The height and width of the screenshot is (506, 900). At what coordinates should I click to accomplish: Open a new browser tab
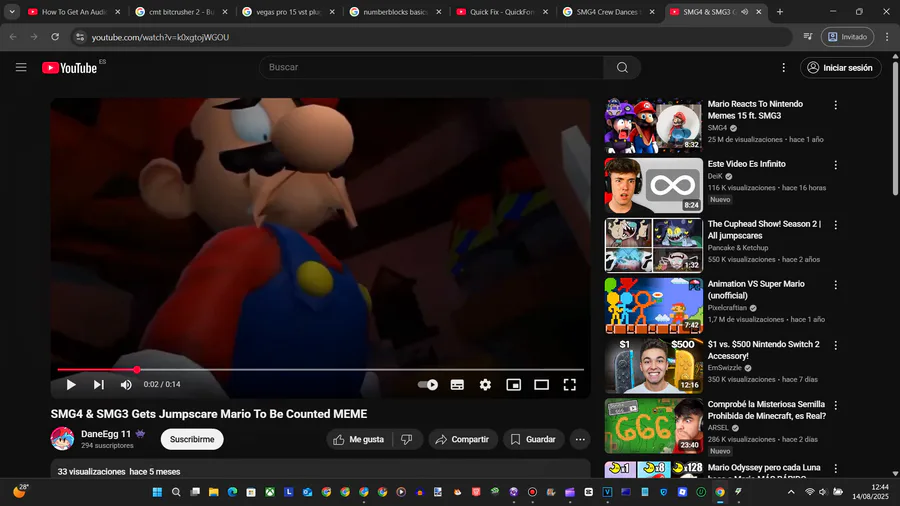[779, 11]
